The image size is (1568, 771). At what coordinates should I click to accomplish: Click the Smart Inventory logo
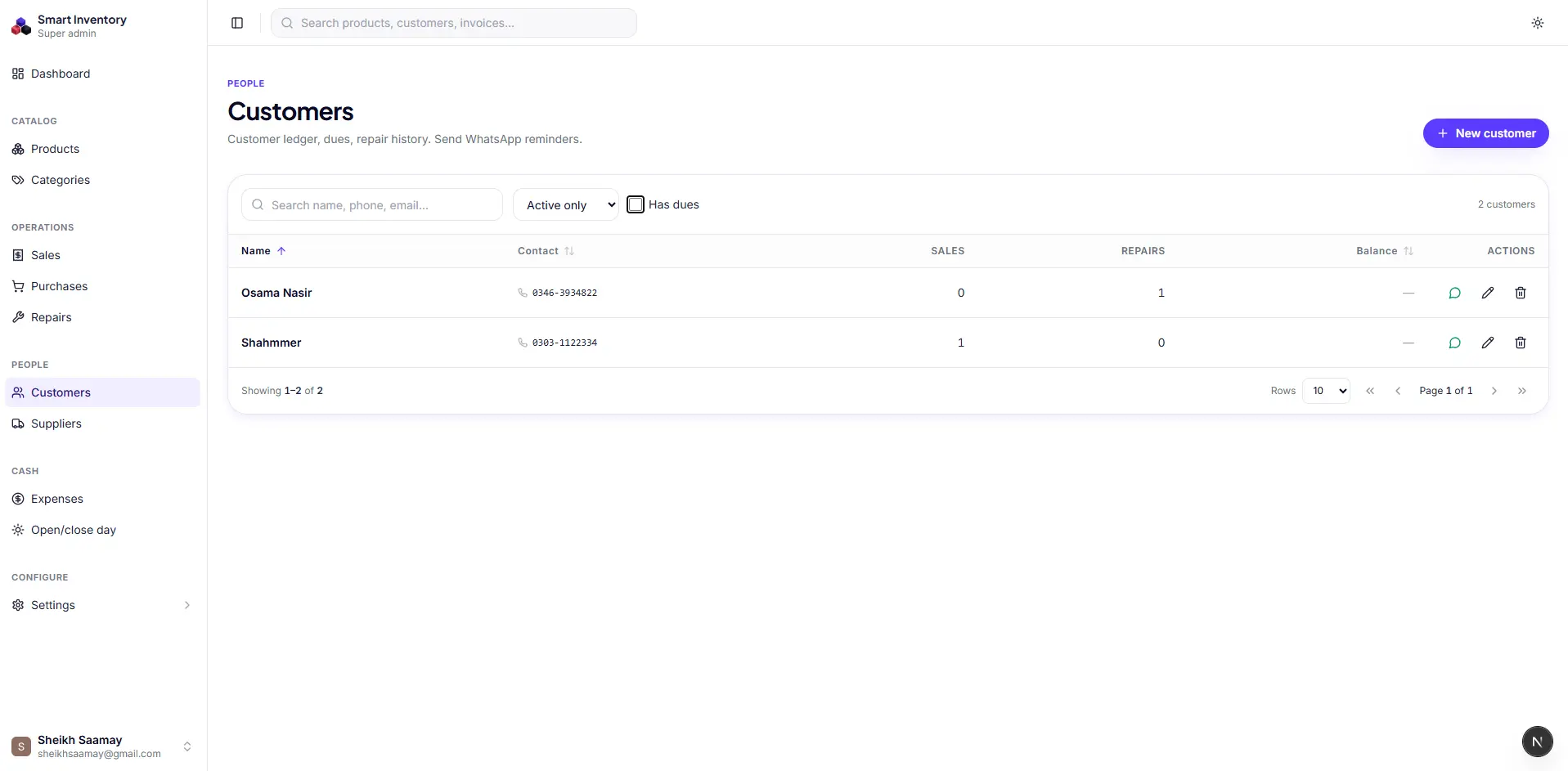click(x=21, y=26)
